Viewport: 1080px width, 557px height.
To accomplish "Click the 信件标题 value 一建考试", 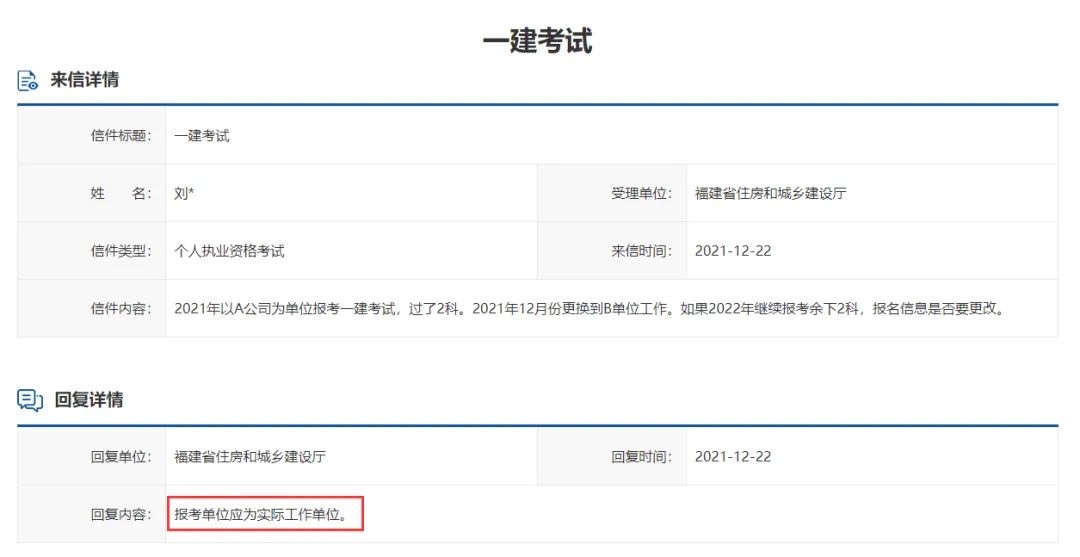I will [202, 136].
